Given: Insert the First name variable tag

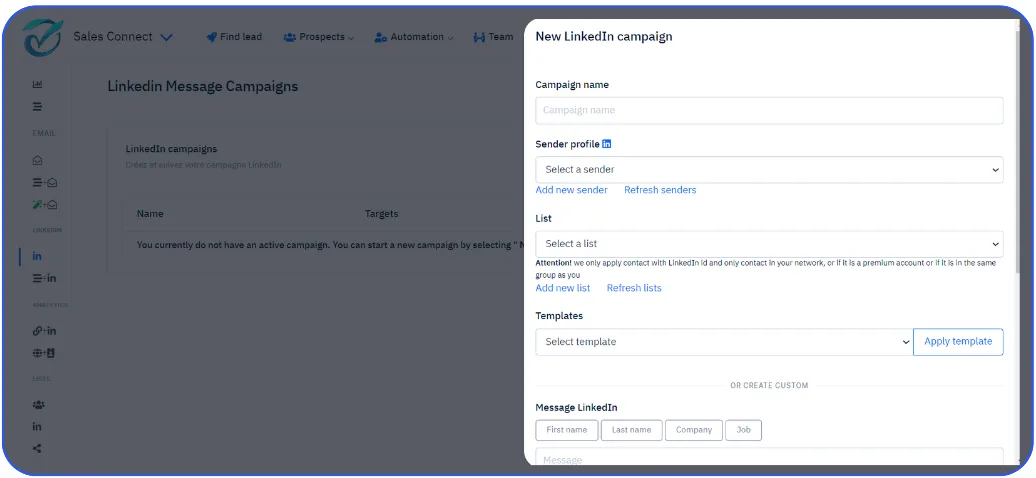Looking at the screenshot, I should pos(567,430).
